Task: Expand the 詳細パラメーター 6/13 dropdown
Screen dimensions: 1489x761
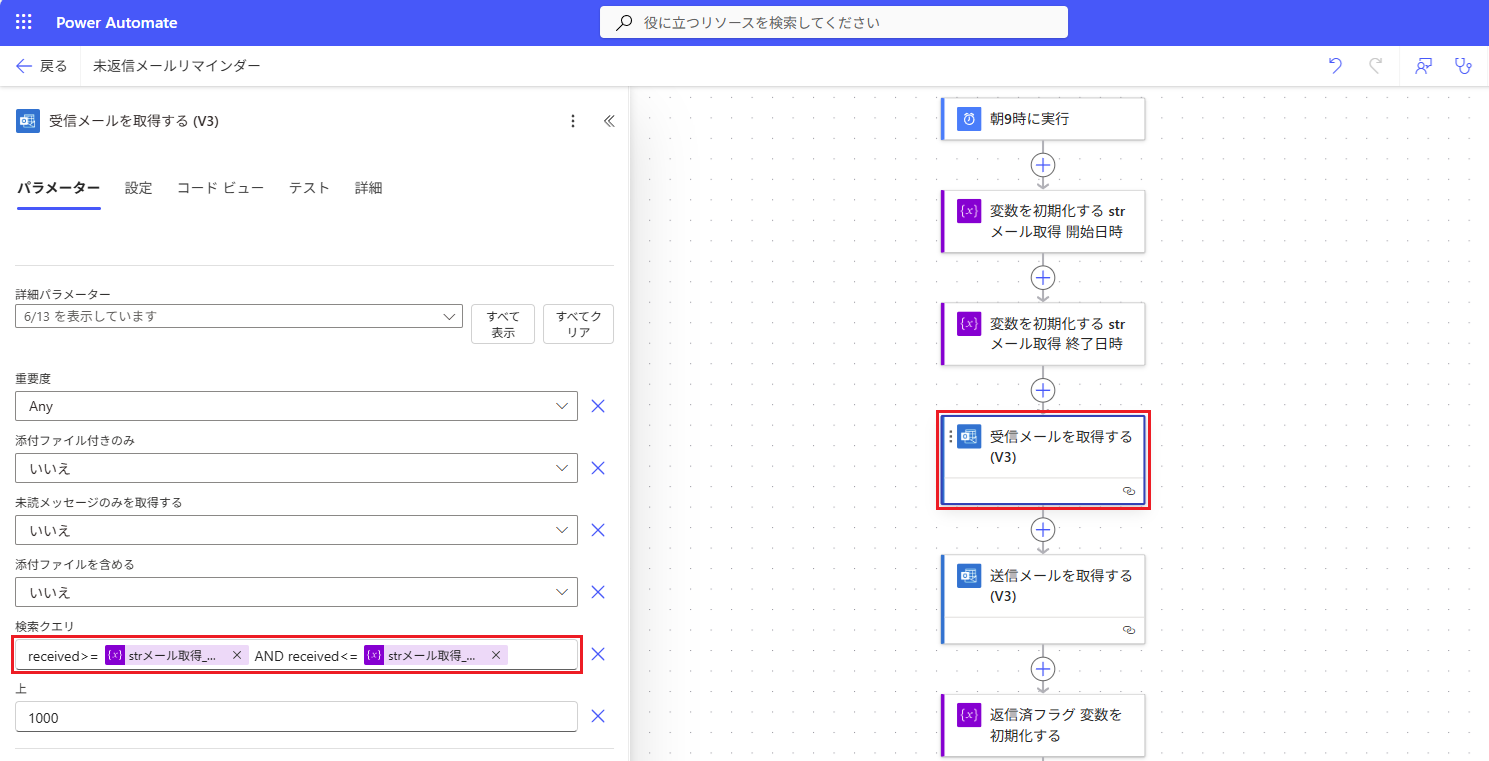Action: point(239,316)
